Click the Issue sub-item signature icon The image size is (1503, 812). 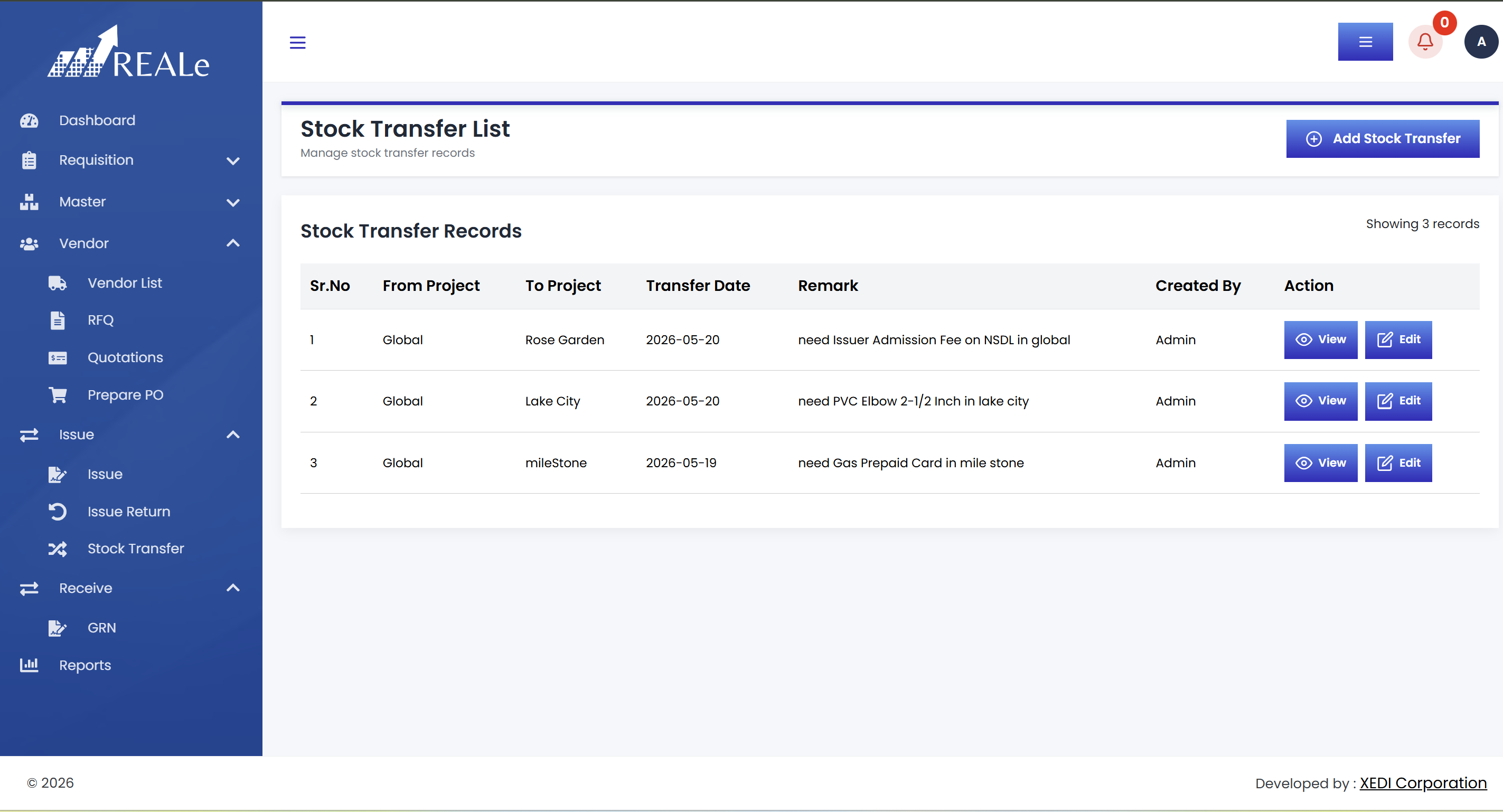tap(57, 474)
